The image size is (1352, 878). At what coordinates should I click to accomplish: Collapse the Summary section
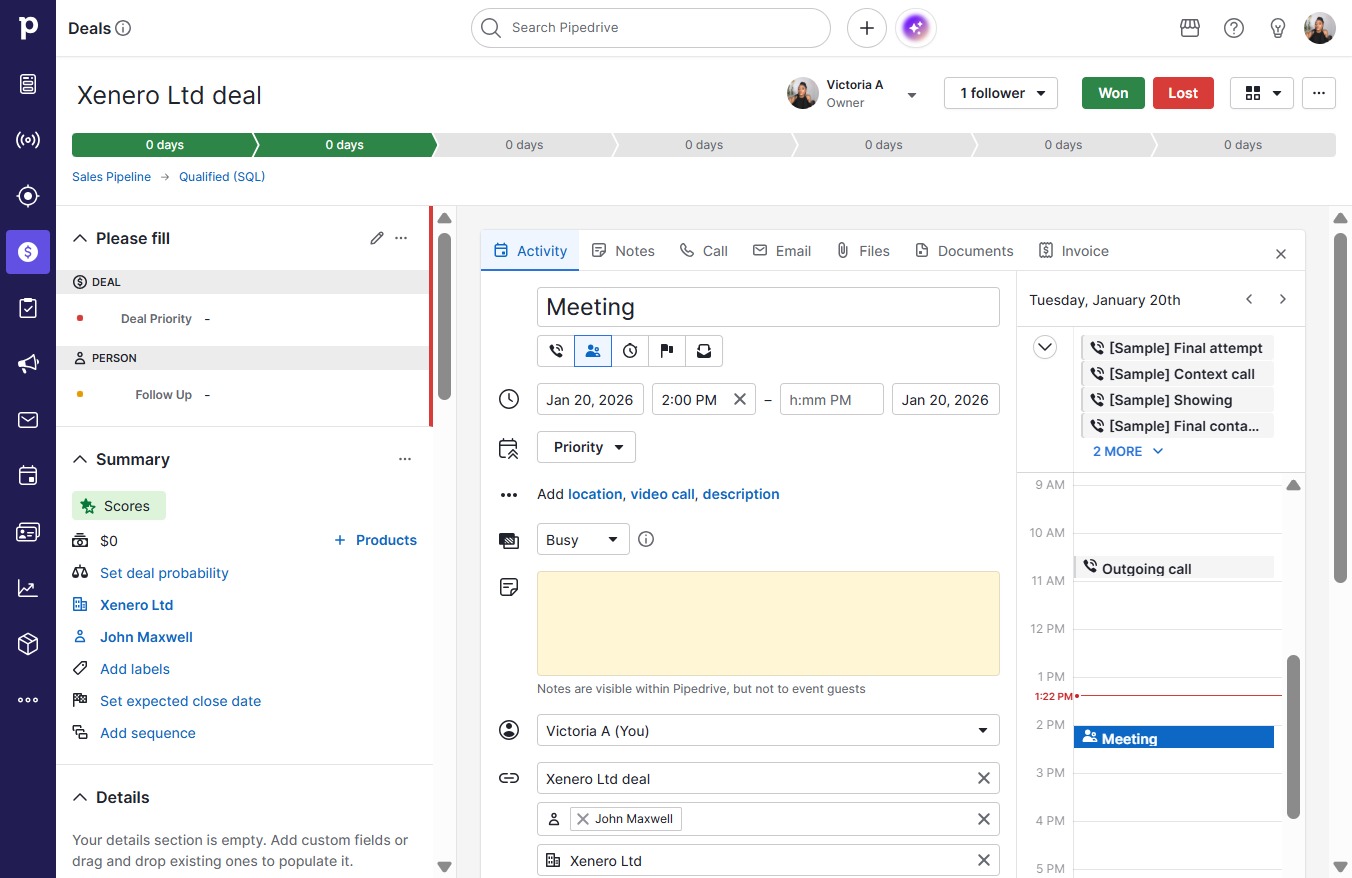click(81, 459)
